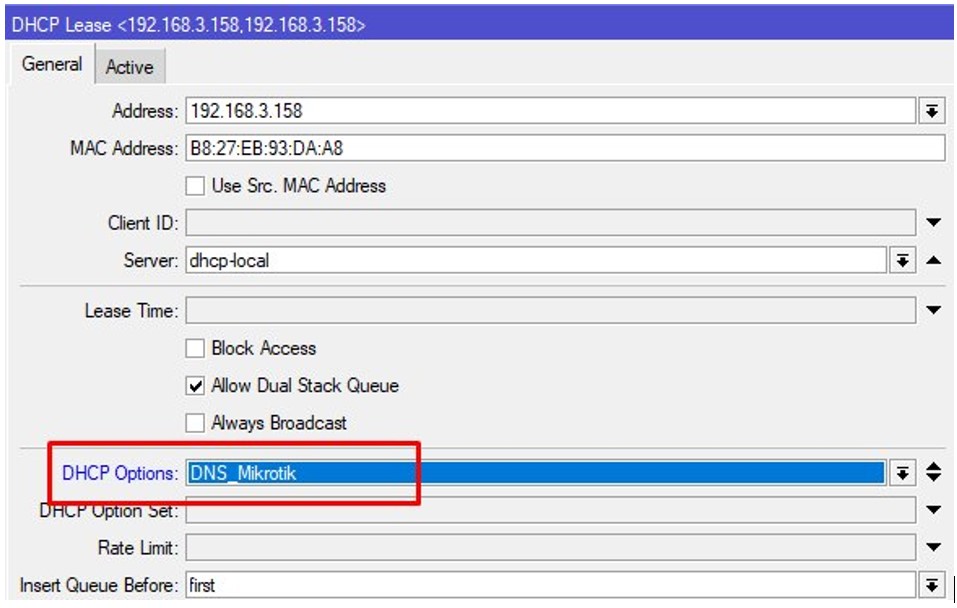Expand the Client ID field arrow
This screenshot has height=608, width=957.
(933, 223)
